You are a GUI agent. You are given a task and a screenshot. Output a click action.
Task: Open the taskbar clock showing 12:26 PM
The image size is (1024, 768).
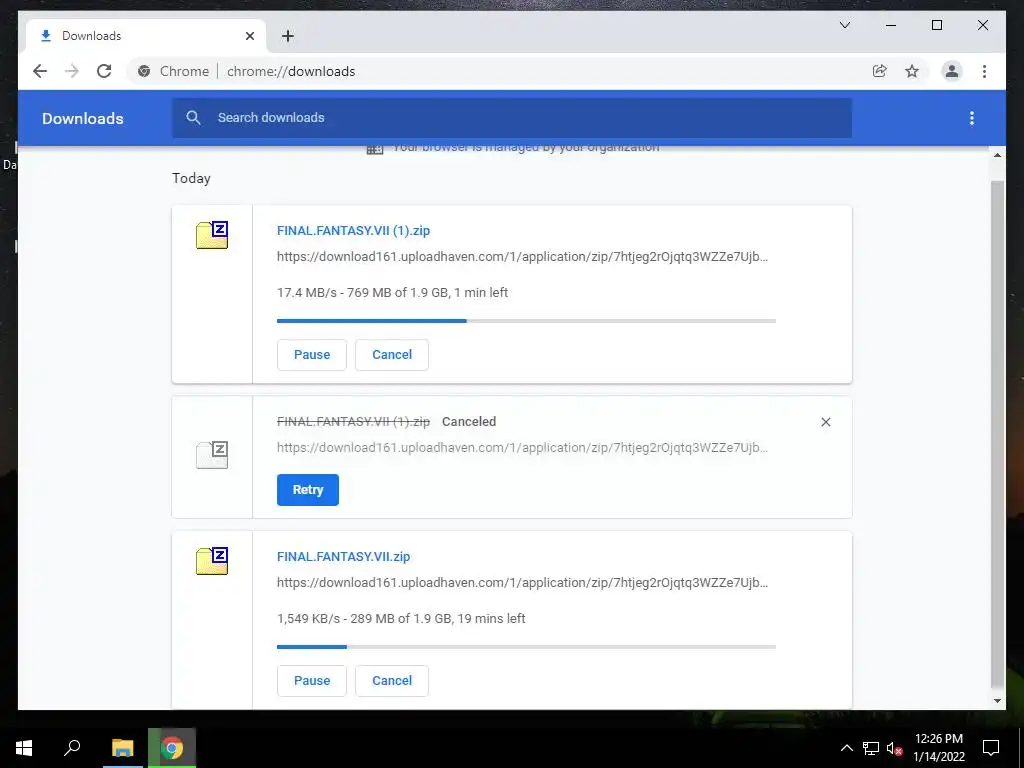939,748
